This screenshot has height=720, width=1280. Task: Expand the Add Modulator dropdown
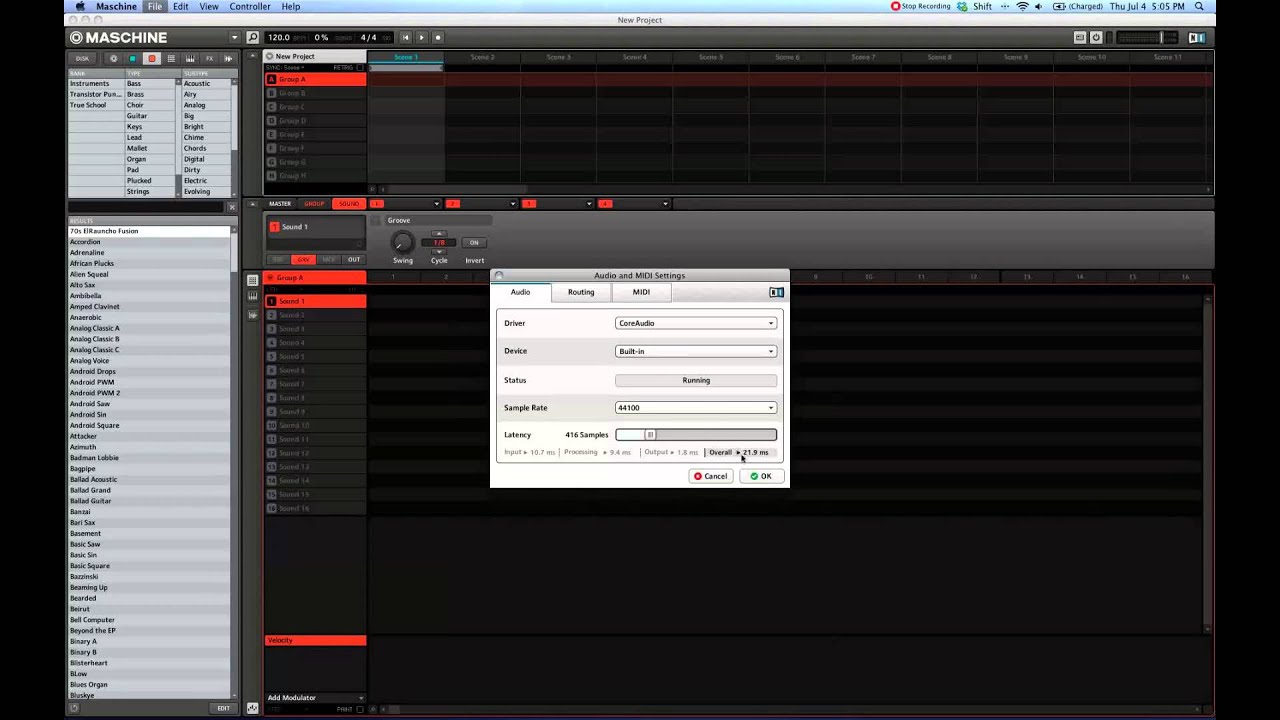point(315,697)
